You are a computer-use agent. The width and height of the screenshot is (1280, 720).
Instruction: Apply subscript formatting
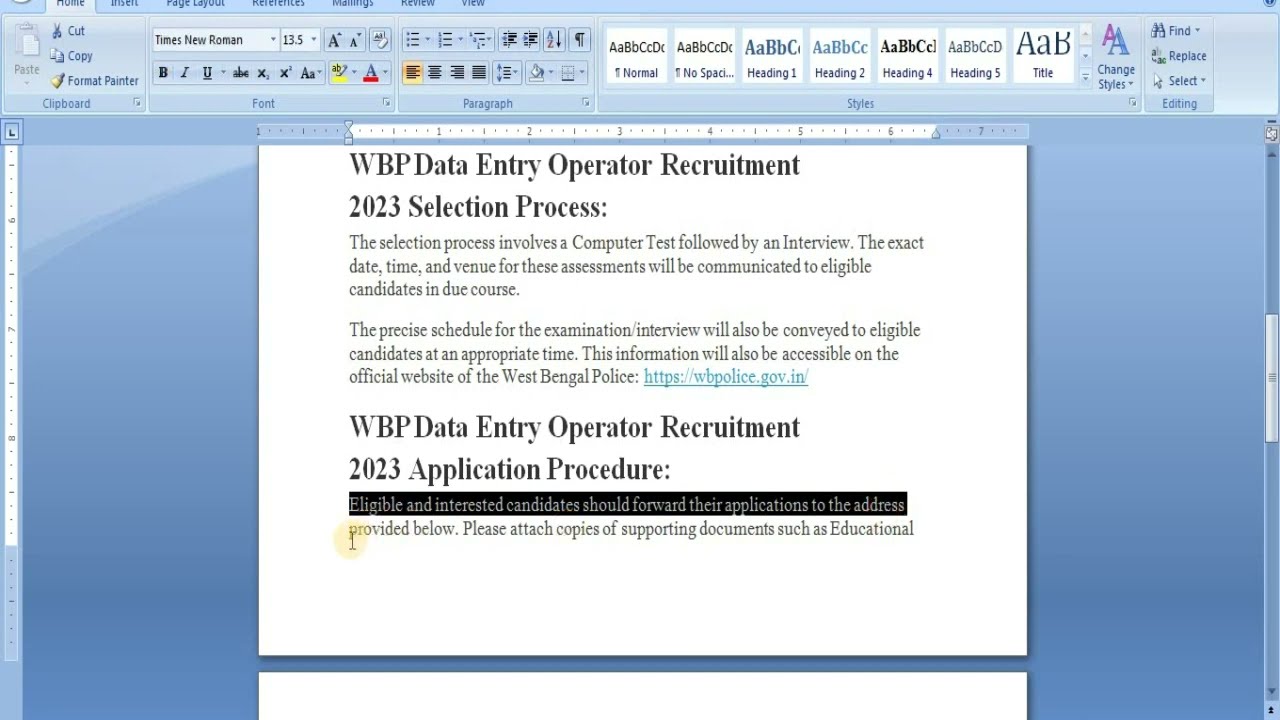[x=263, y=73]
